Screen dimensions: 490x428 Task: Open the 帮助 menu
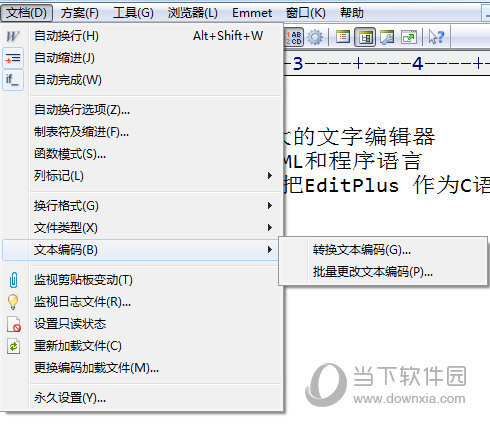(x=352, y=13)
